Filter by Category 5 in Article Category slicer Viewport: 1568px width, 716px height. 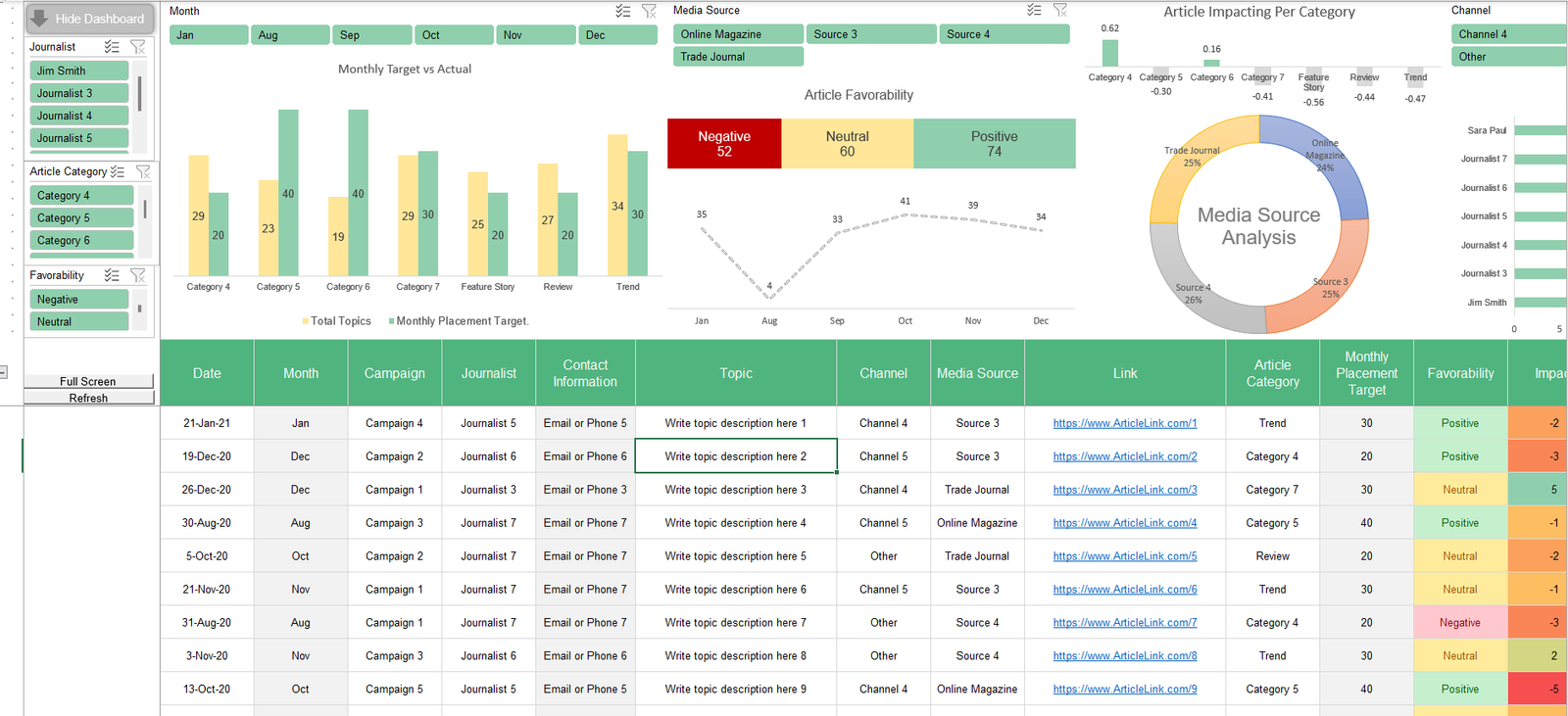pos(81,218)
